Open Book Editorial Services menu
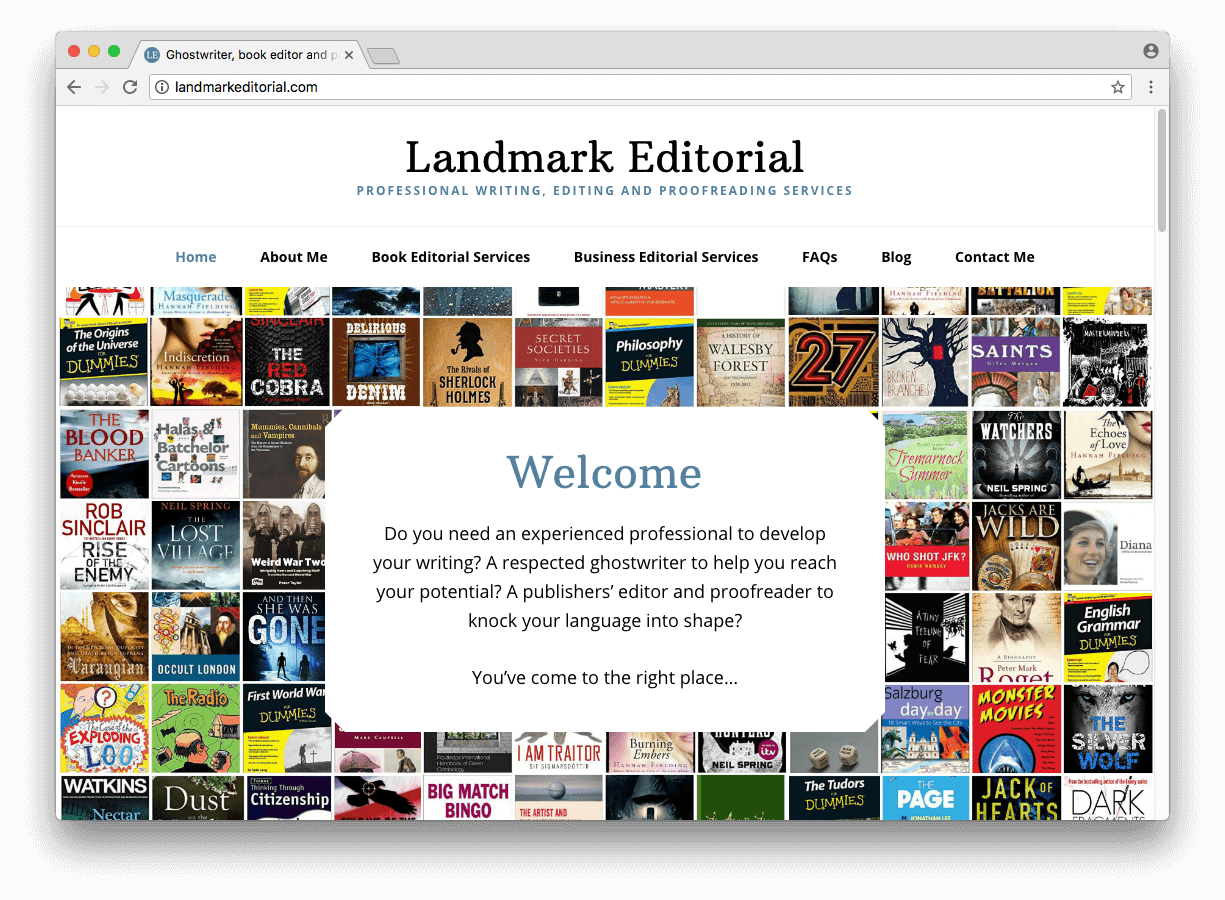The height and width of the screenshot is (900, 1225). (451, 257)
